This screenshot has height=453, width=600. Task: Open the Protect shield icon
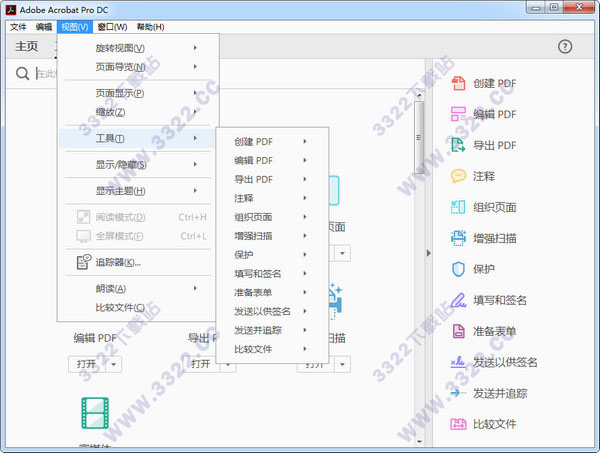[x=458, y=269]
